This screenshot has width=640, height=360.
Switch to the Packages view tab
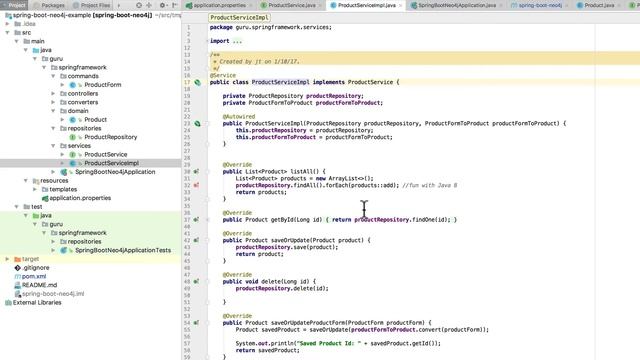coord(49,5)
